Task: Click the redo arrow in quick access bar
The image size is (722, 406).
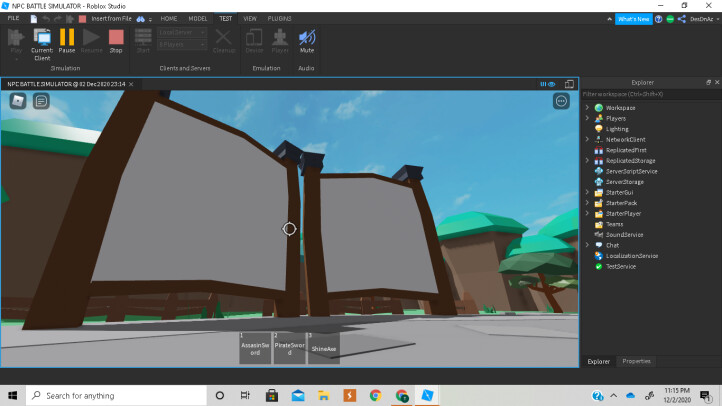Action: pyautogui.click(x=58, y=19)
